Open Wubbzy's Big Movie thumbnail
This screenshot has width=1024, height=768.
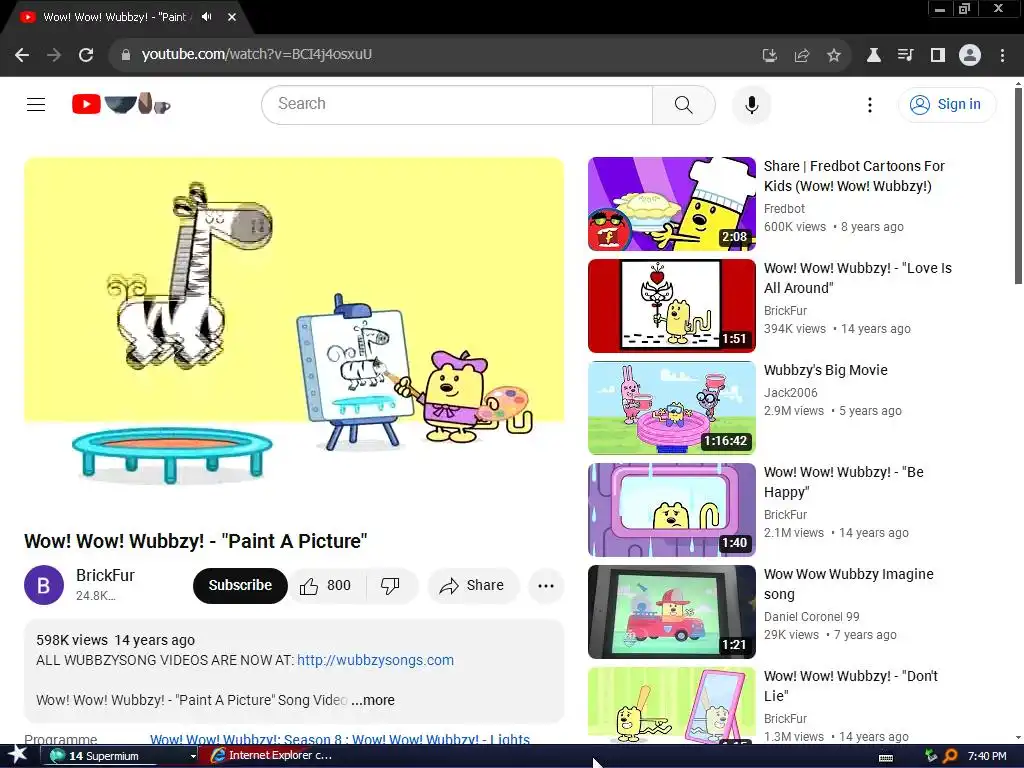(672, 408)
